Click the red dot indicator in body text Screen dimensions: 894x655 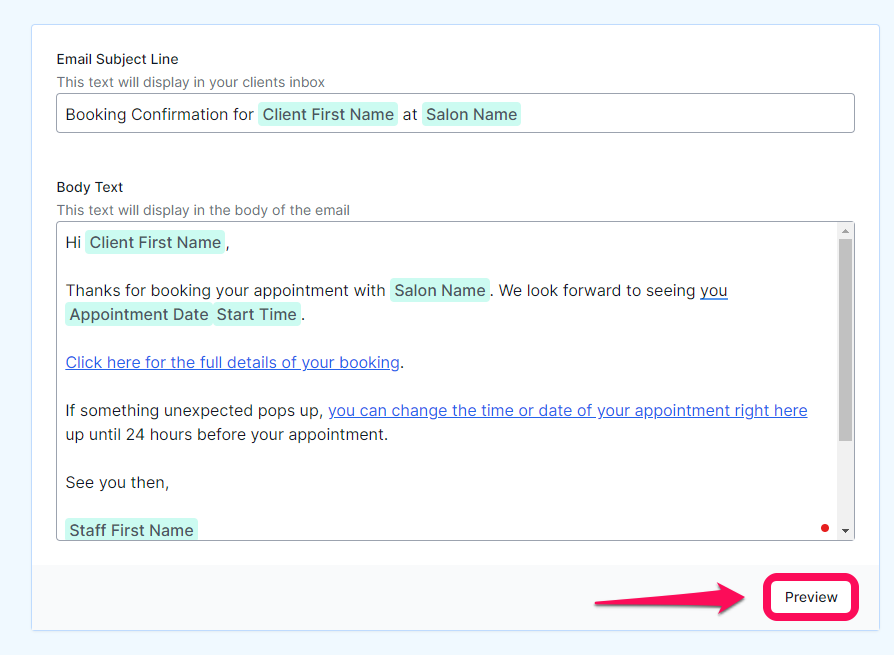(x=824, y=528)
